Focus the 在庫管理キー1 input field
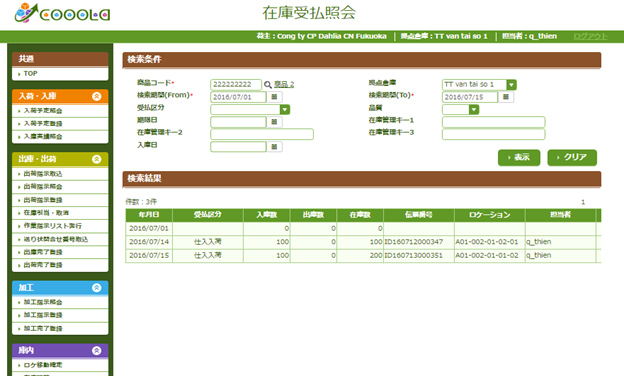This screenshot has width=624, height=376. [x=493, y=122]
